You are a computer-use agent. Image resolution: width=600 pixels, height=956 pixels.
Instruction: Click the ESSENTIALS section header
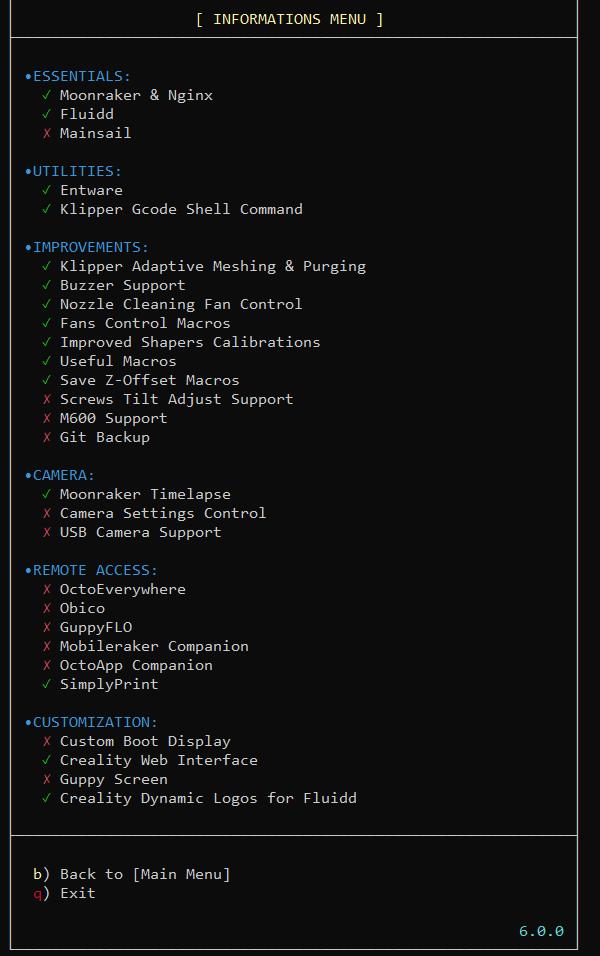point(80,76)
